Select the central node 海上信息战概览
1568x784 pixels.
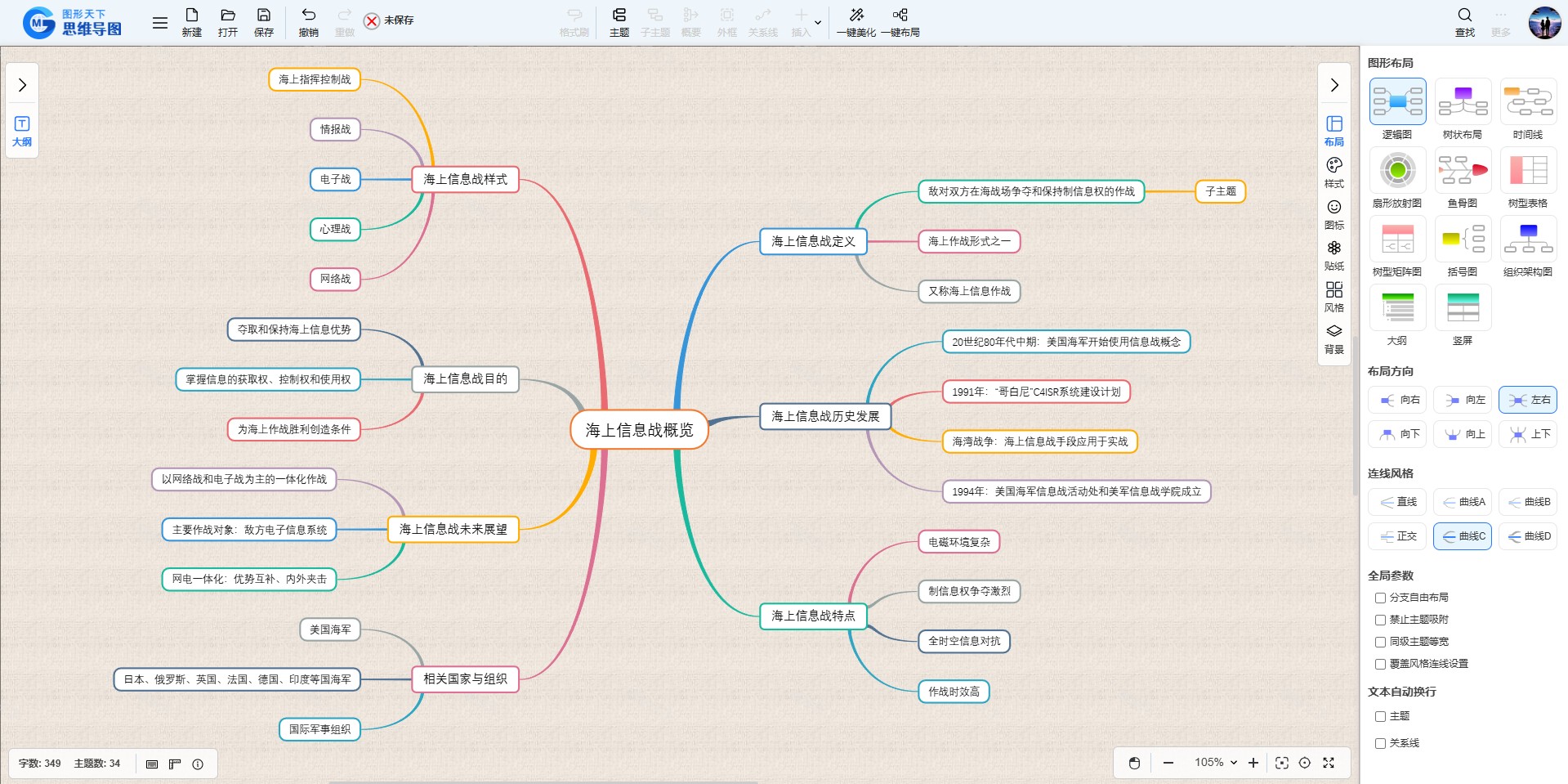pyautogui.click(x=638, y=430)
